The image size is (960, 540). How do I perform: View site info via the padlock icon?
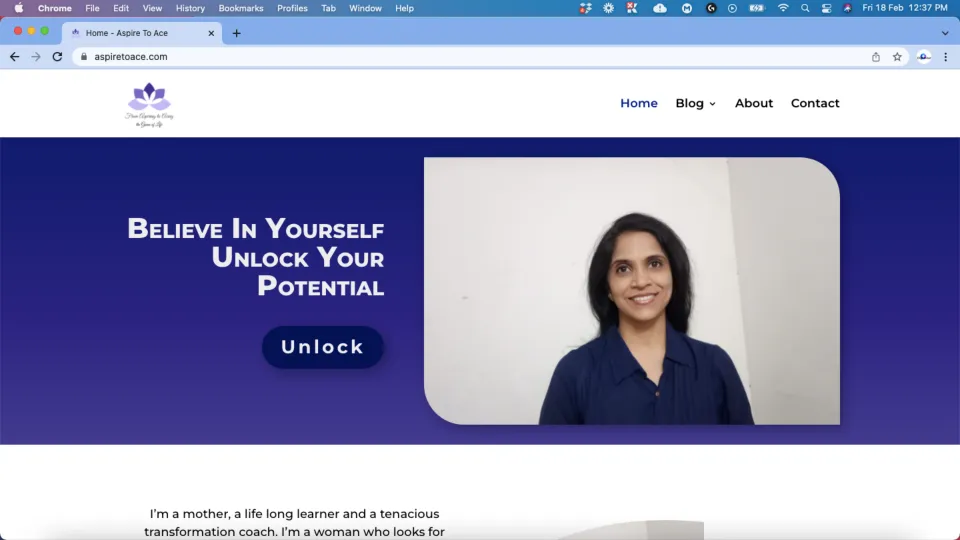[85, 57]
